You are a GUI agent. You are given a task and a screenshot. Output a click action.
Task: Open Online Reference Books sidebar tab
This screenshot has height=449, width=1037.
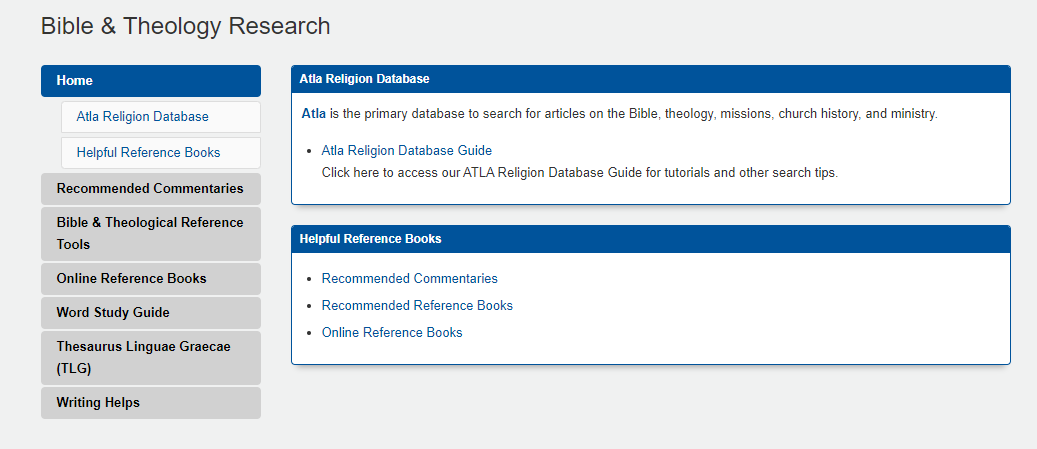(x=151, y=279)
